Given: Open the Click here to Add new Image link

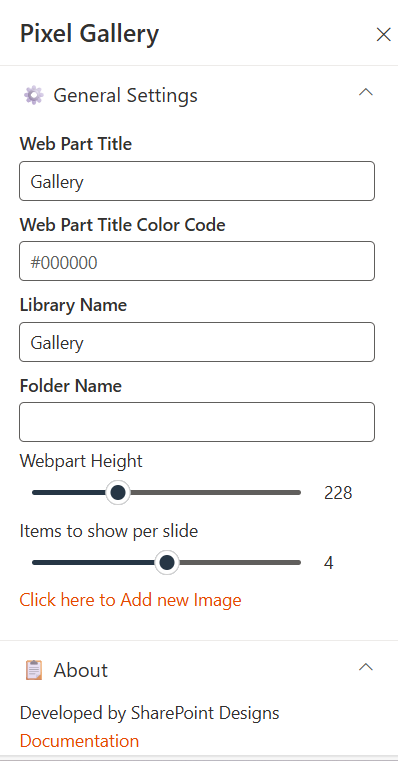Looking at the screenshot, I should [x=131, y=600].
